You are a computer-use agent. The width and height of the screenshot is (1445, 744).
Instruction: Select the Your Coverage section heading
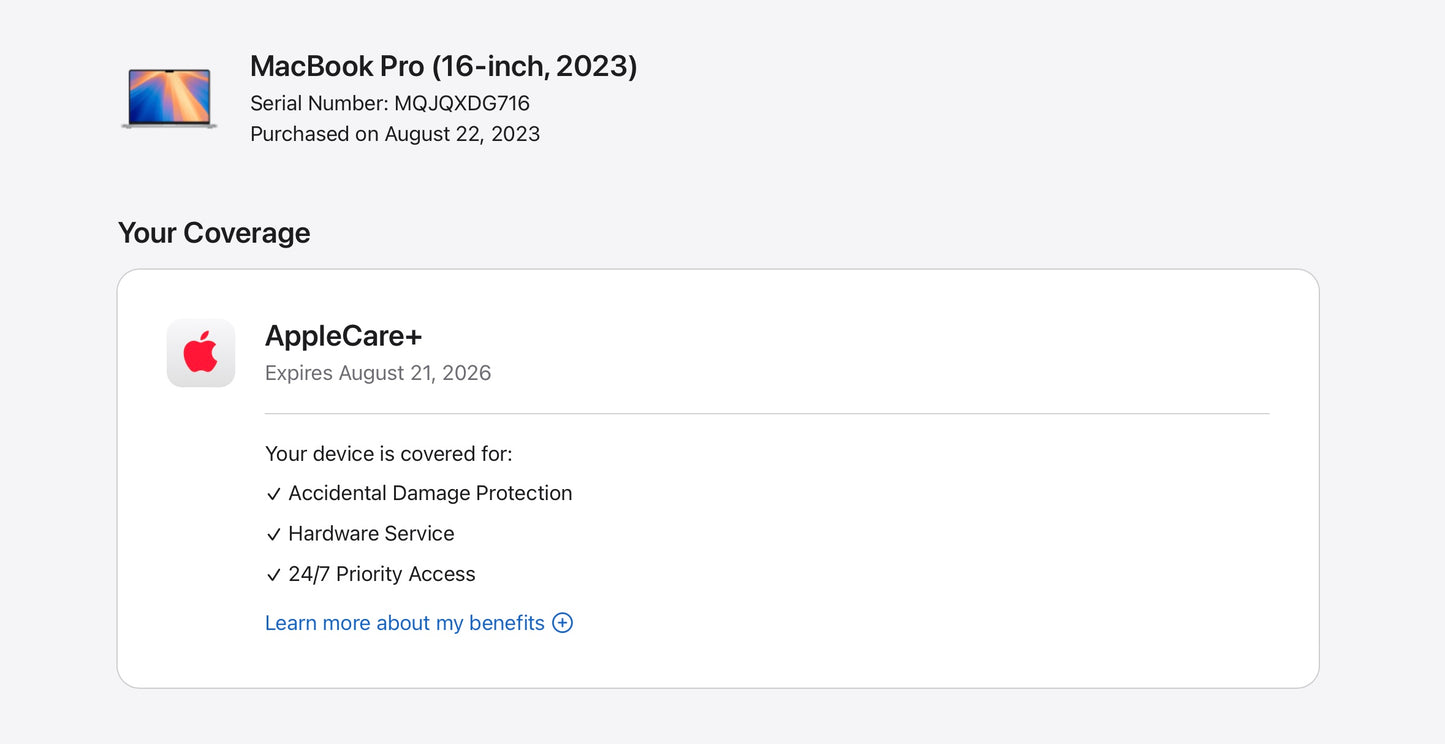[213, 232]
